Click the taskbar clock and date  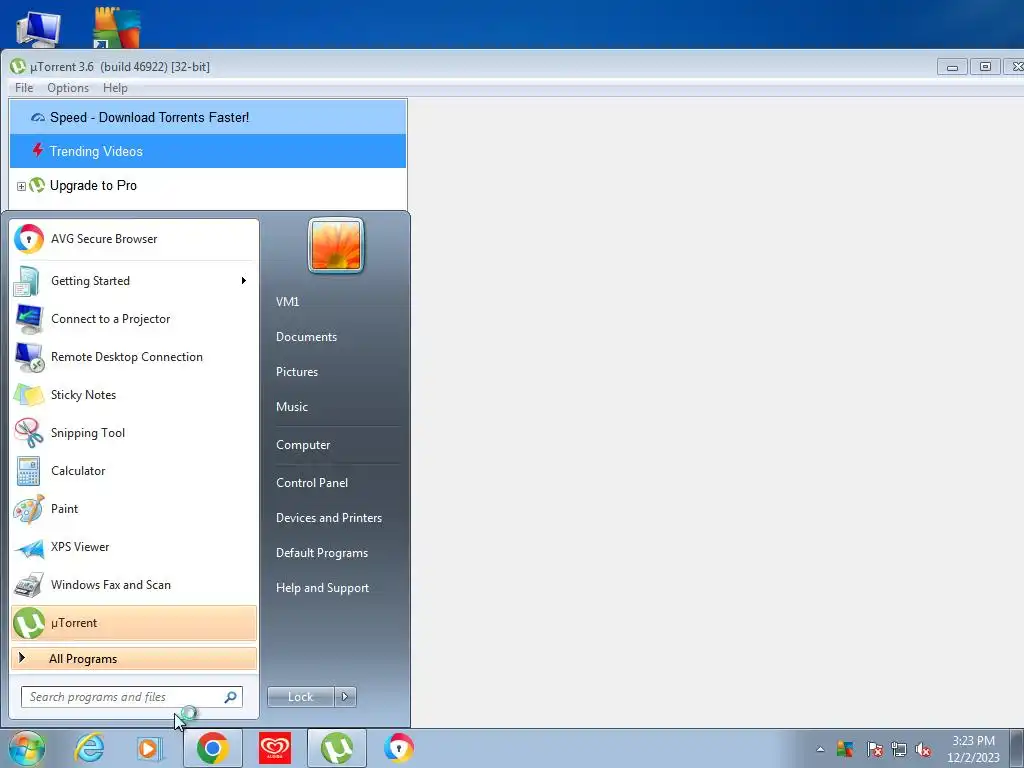coord(973,749)
